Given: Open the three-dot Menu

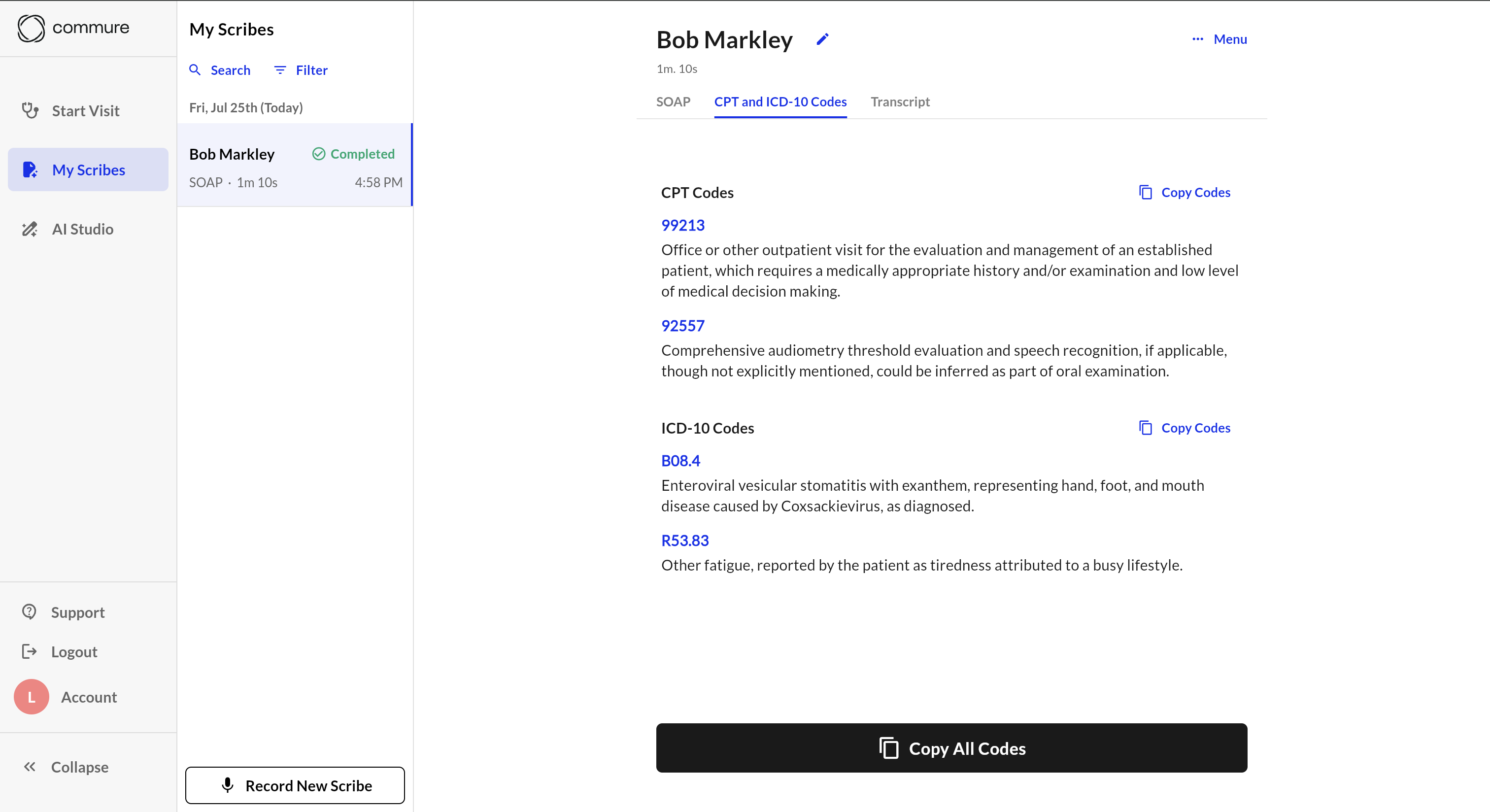Looking at the screenshot, I should point(1219,39).
